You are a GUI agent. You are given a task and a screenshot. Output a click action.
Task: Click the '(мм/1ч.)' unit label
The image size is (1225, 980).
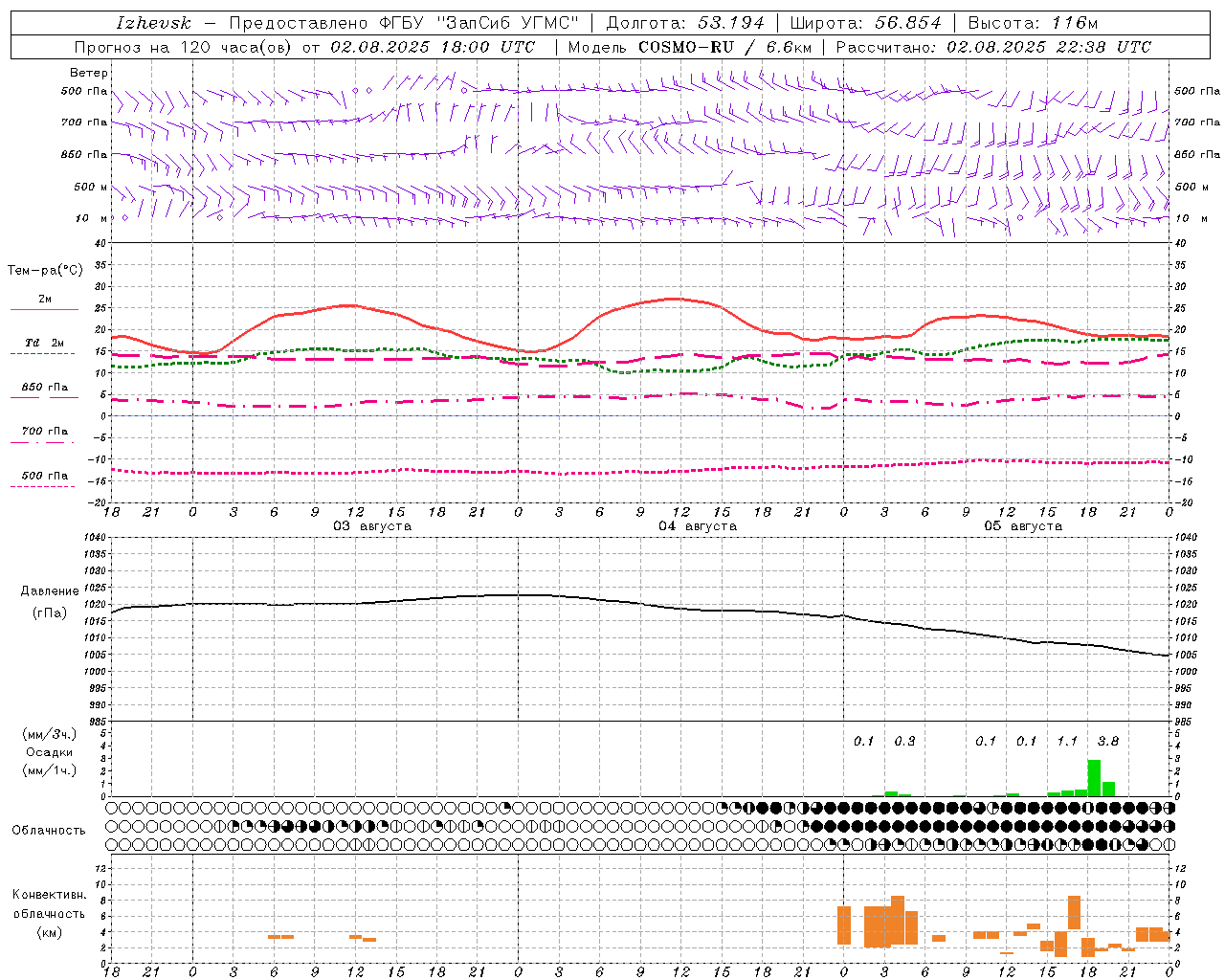(50, 770)
